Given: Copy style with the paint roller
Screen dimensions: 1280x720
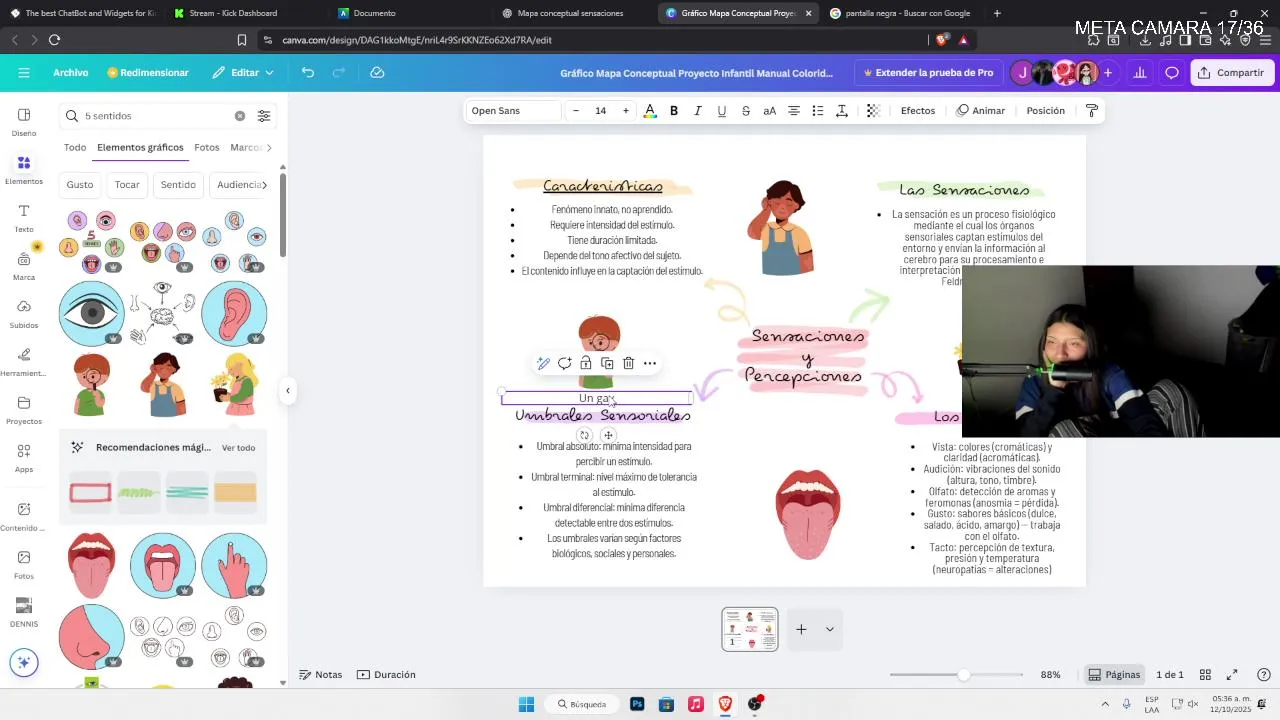Looking at the screenshot, I should [x=1092, y=111].
